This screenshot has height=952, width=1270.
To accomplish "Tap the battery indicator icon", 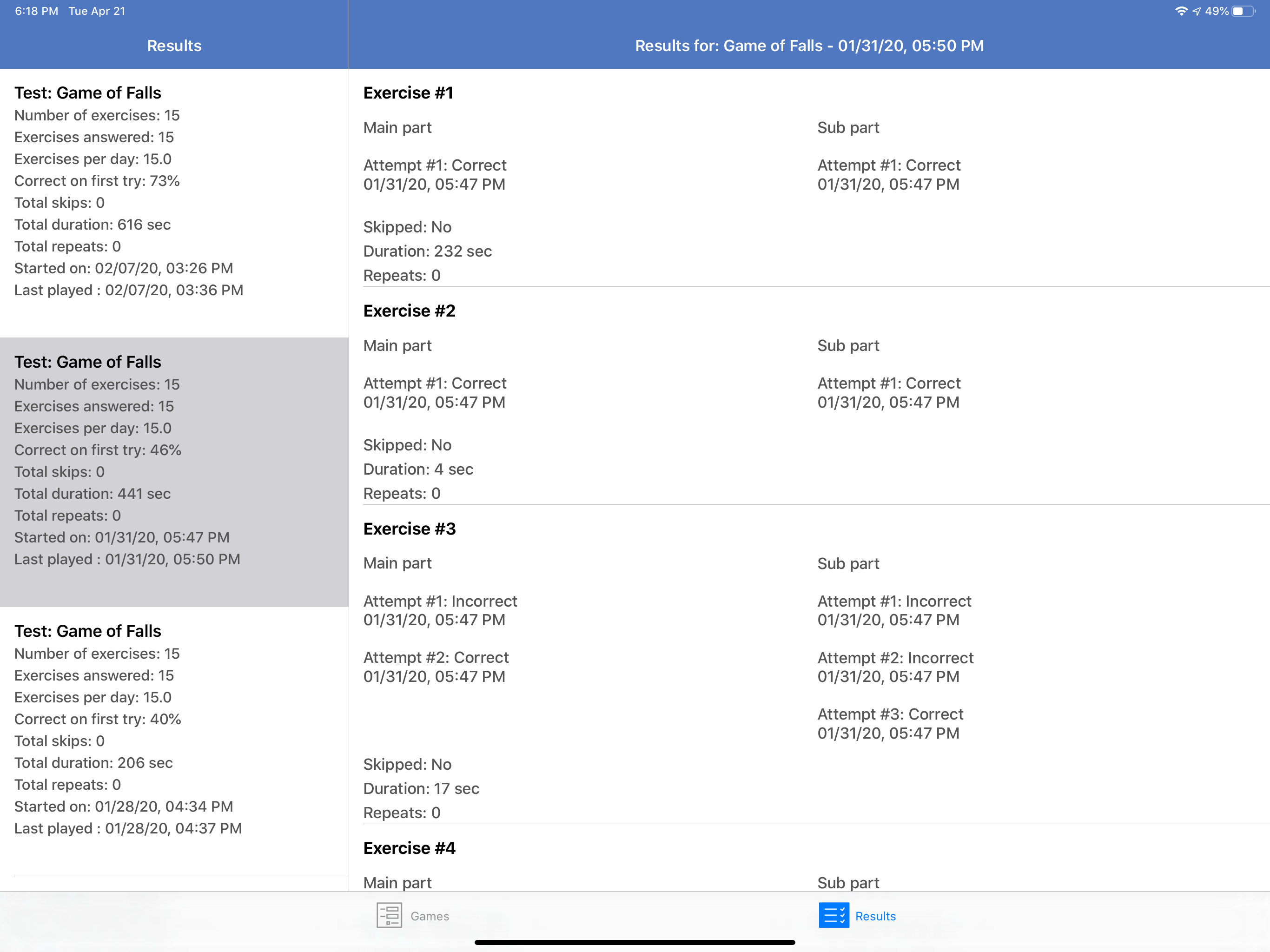I will [1244, 11].
